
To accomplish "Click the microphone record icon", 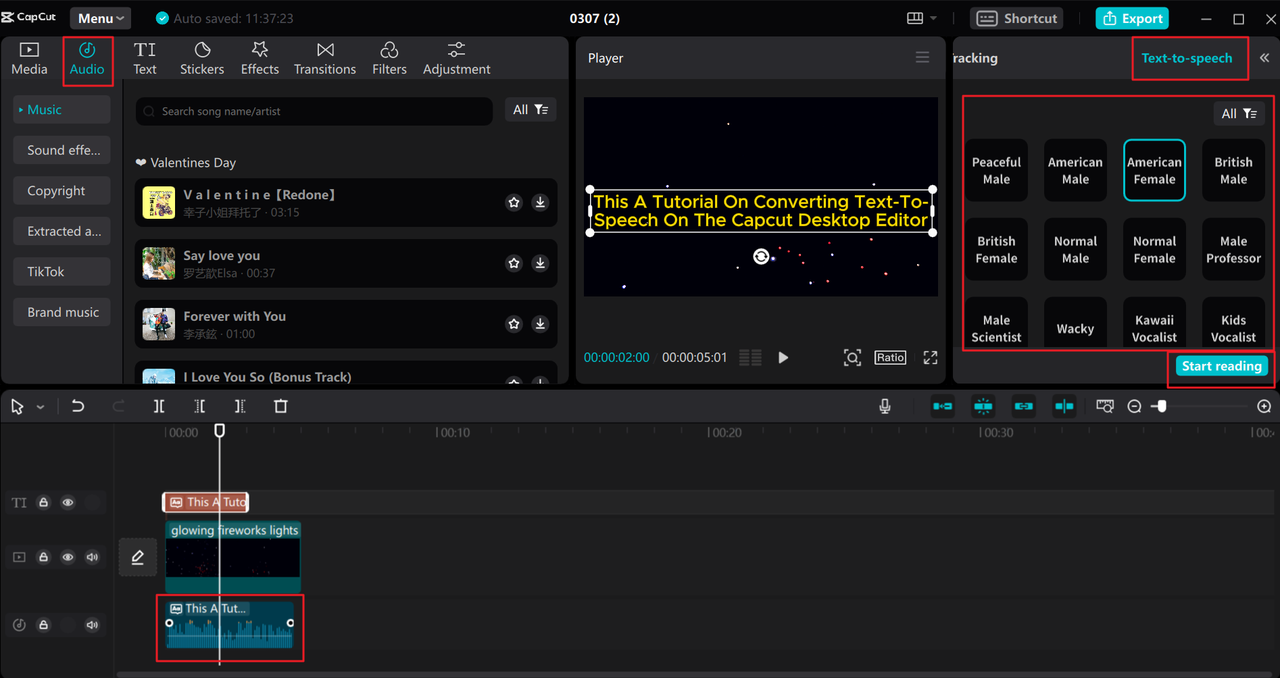I will (885, 406).
